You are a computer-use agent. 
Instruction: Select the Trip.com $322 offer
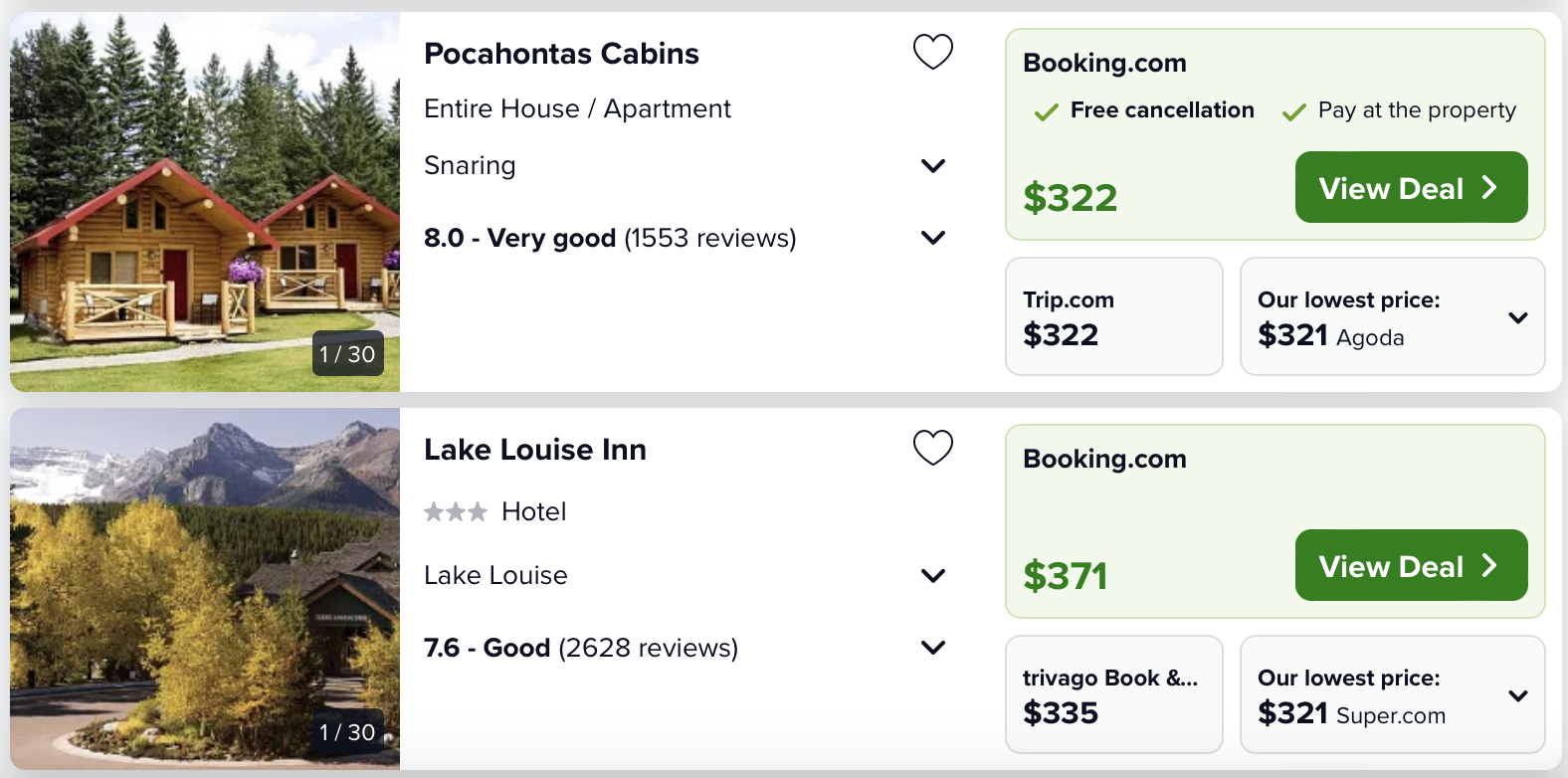pyautogui.click(x=1113, y=317)
